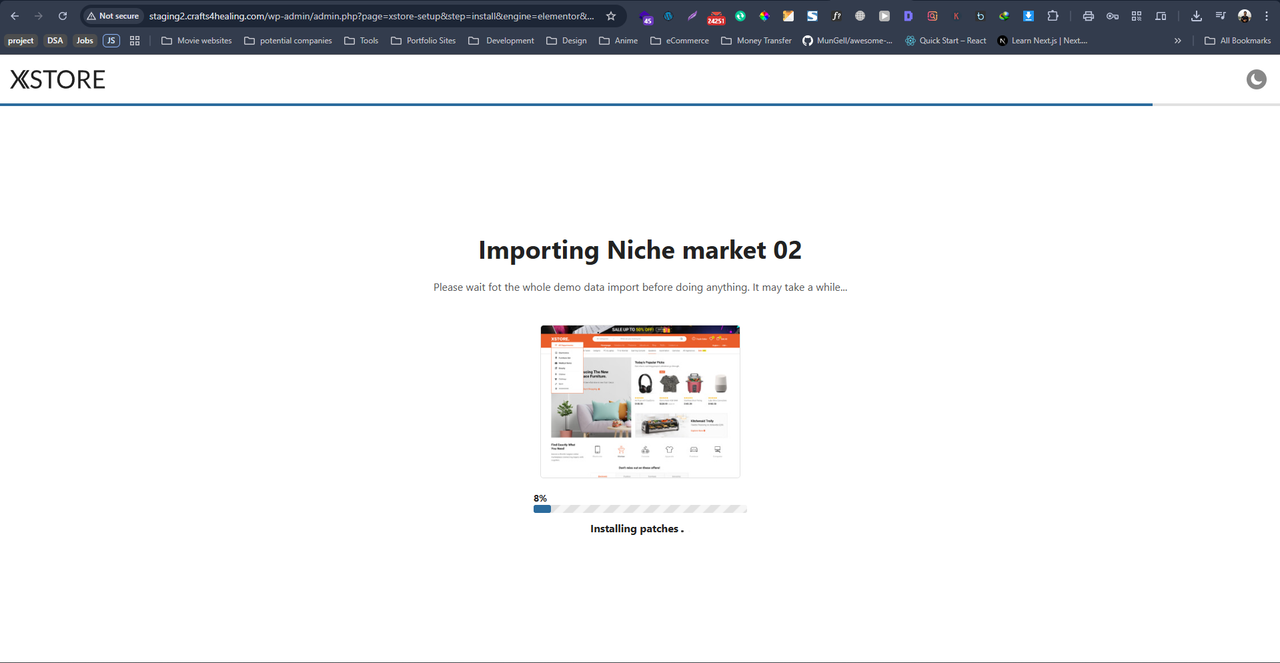
Task: Open the Learn Next.js bookmark
Action: (x=1042, y=41)
